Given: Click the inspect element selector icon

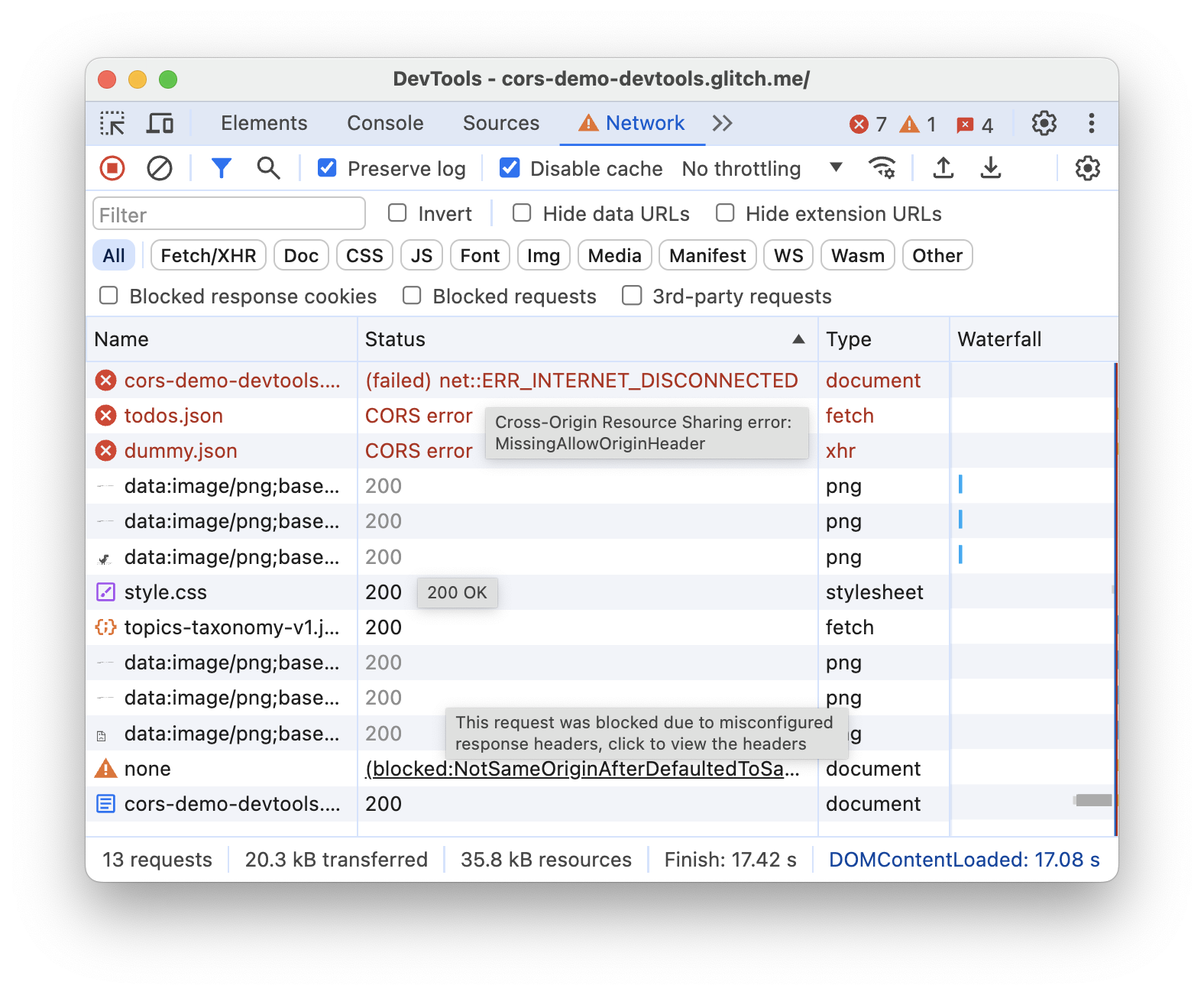Looking at the screenshot, I should click(112, 123).
